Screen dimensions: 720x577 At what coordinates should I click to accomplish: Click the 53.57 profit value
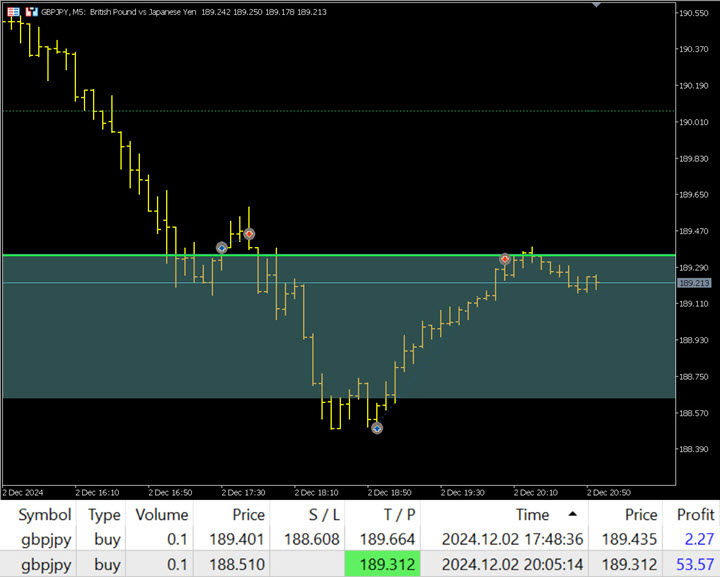(695, 565)
